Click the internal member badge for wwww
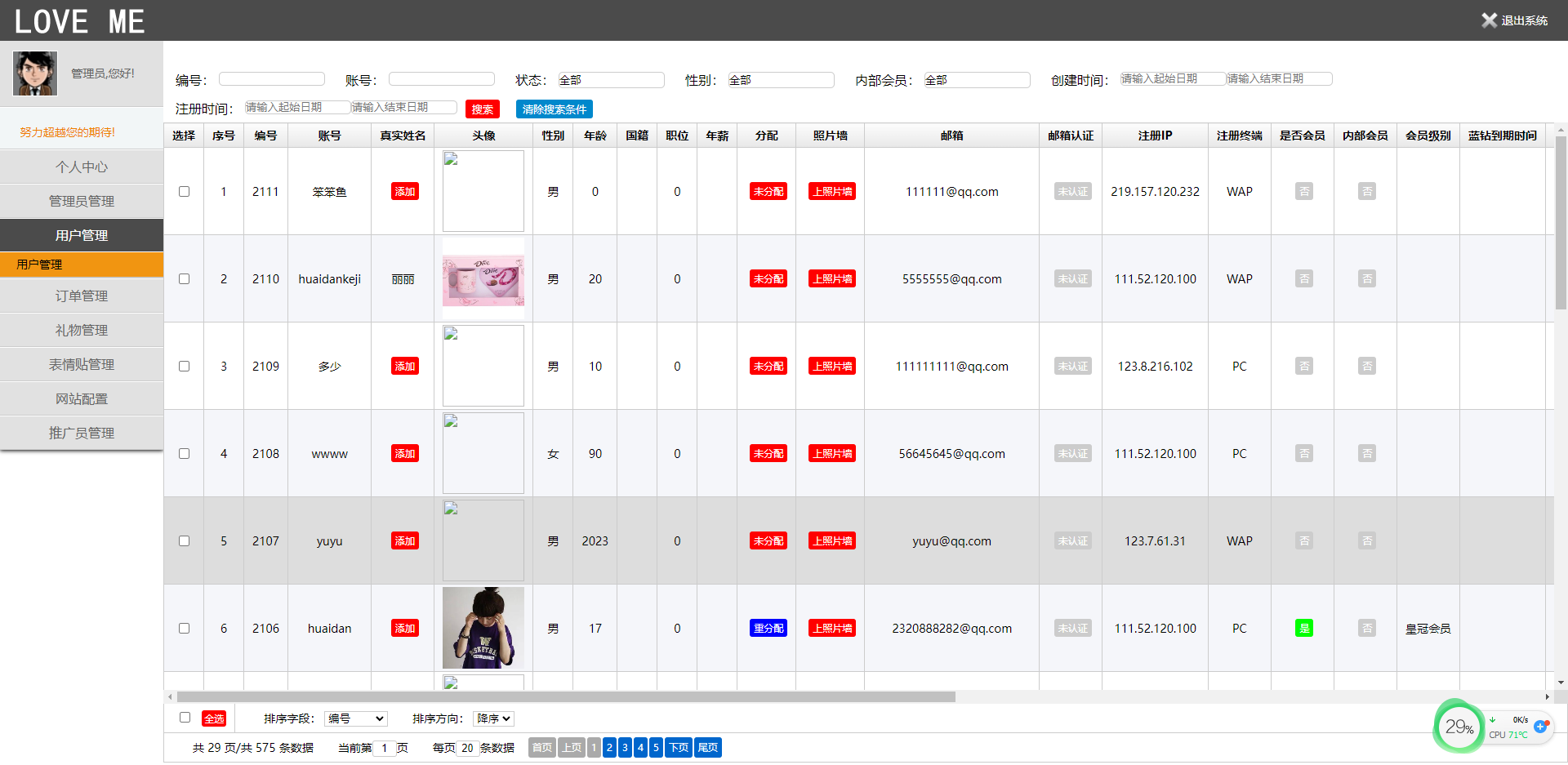Image resolution: width=1568 pixels, height=765 pixels. coord(1366,453)
